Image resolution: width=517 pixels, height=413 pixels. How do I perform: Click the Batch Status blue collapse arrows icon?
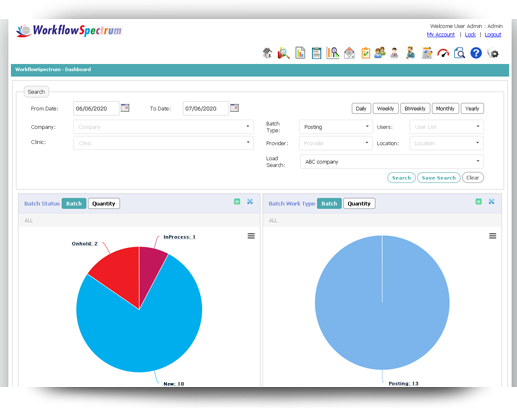[x=250, y=201]
